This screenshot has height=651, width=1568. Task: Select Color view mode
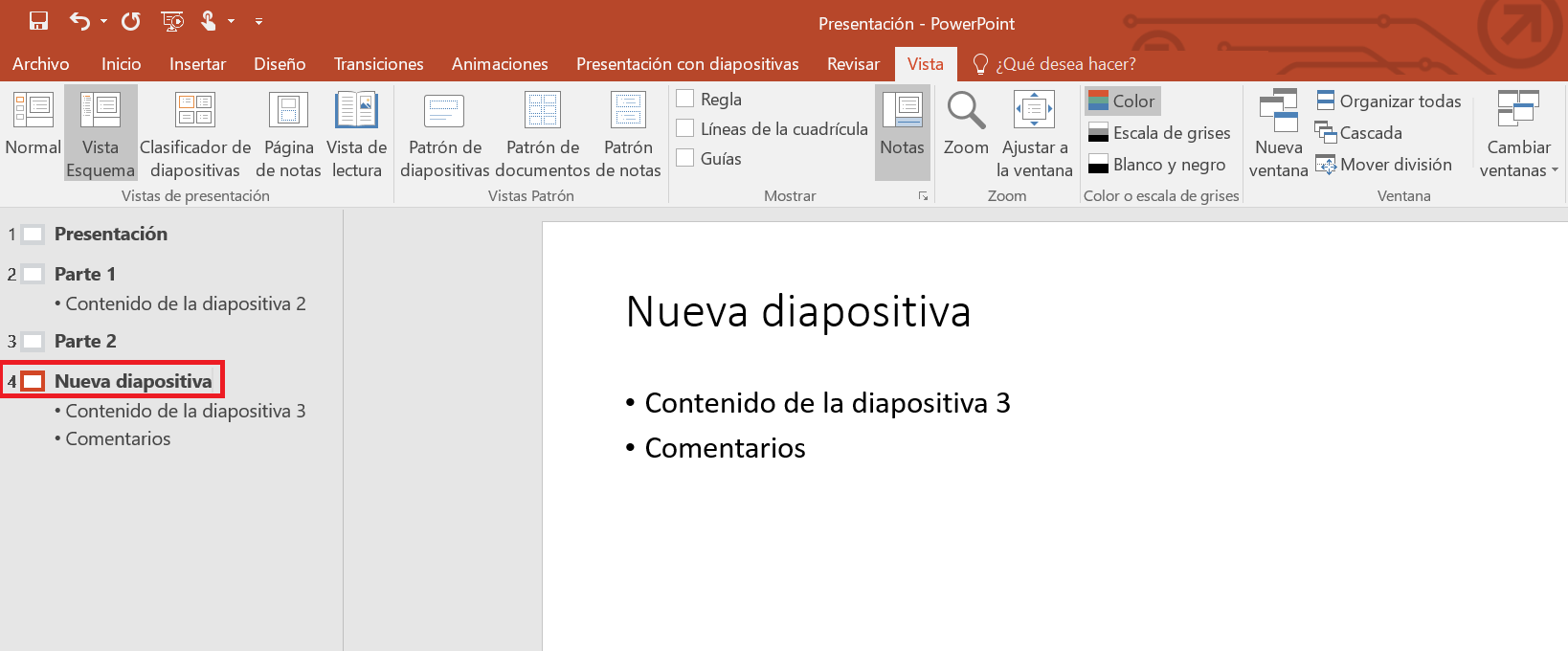1122,101
